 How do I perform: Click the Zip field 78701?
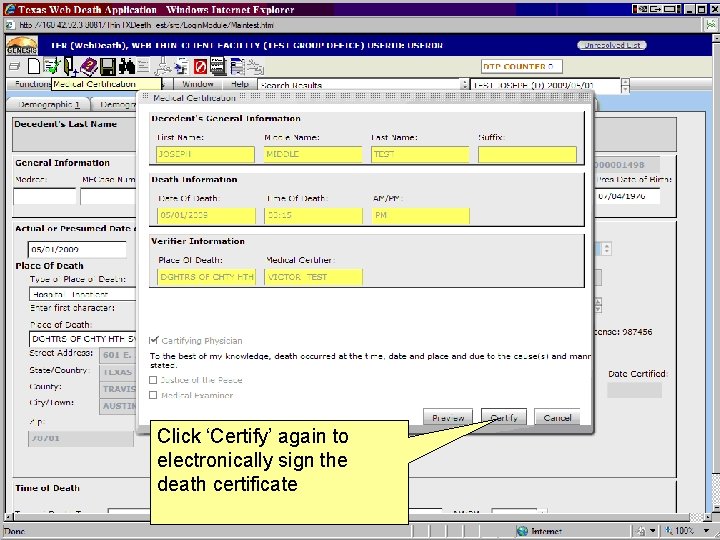[81, 438]
